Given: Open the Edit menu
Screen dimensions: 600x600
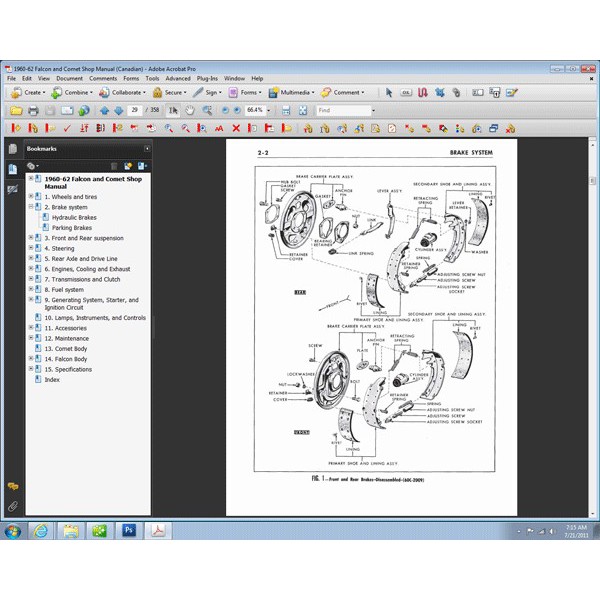Looking at the screenshot, I should 27,78.
